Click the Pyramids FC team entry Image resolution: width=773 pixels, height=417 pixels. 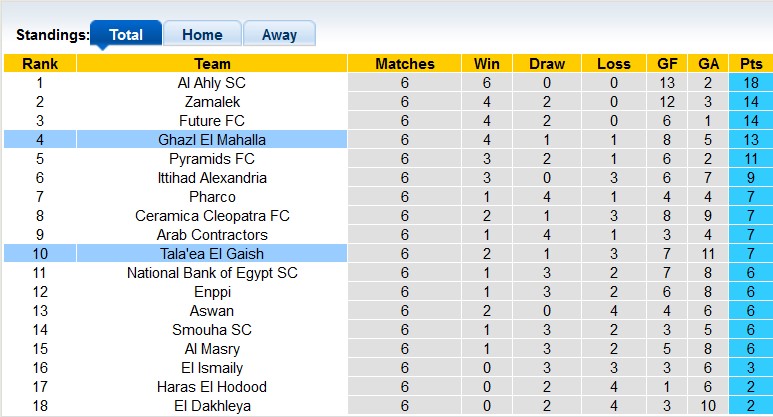pyautogui.click(x=212, y=159)
